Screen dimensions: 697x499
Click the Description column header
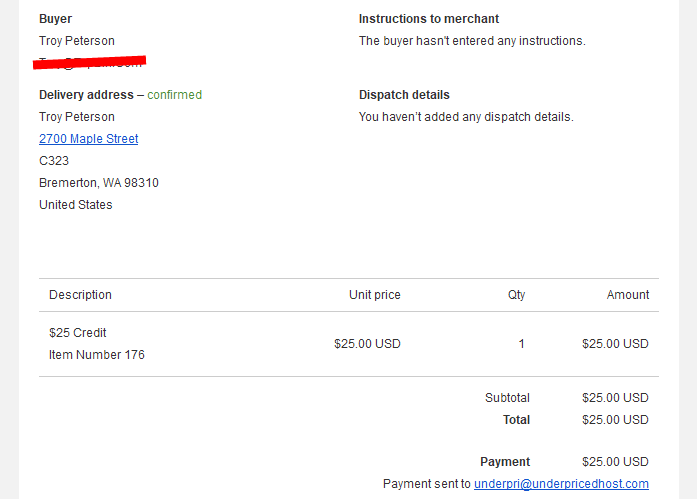[80, 295]
